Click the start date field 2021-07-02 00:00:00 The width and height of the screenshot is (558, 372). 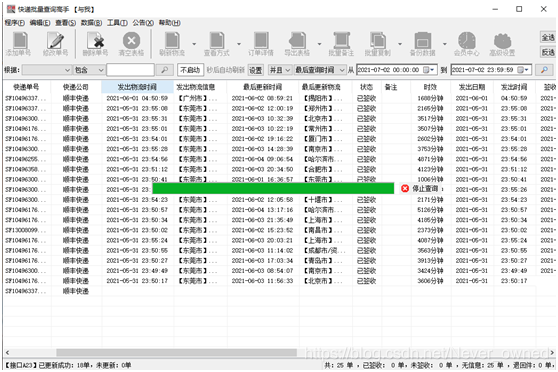coord(396,70)
